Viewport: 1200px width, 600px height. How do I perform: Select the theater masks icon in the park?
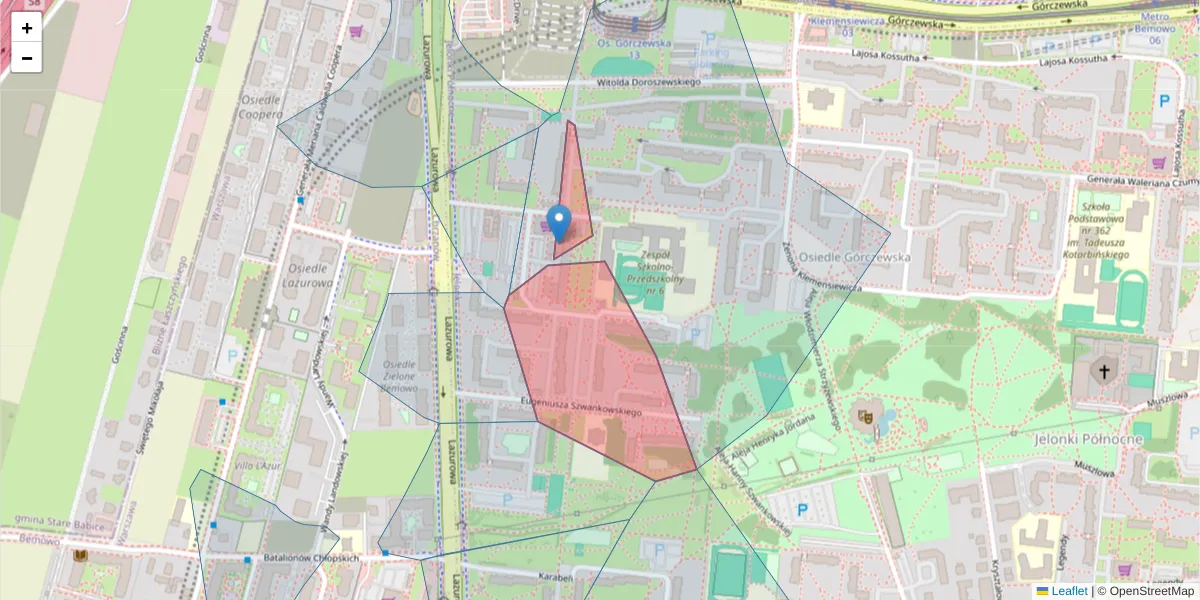click(x=866, y=416)
